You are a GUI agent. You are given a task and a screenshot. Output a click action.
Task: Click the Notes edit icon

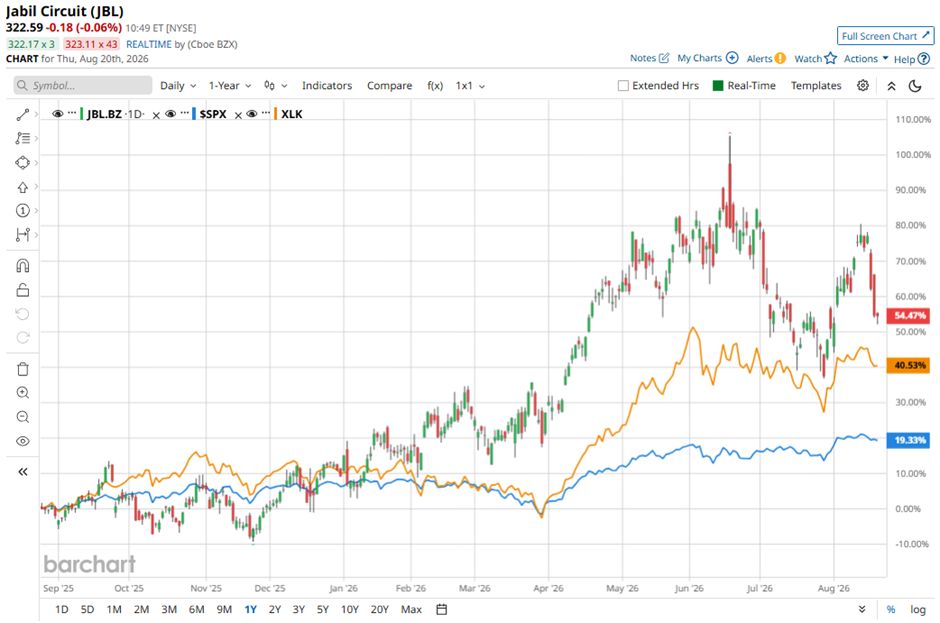click(664, 58)
